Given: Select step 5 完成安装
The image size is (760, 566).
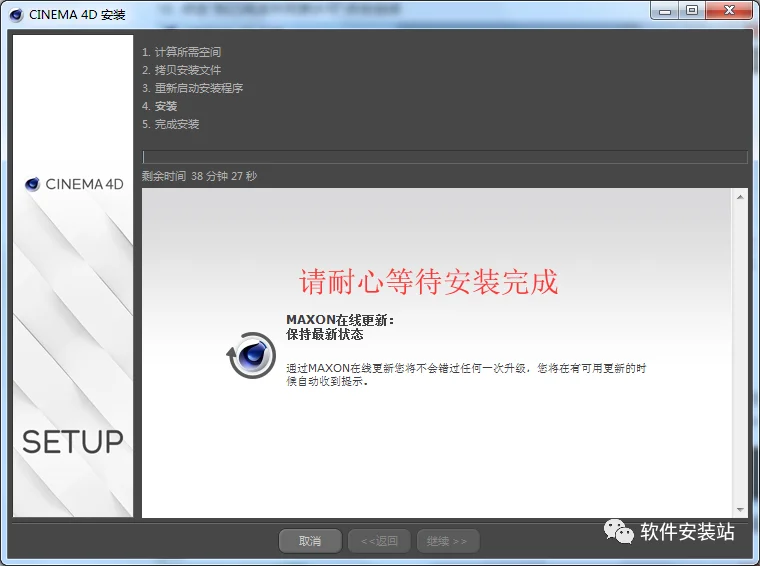Looking at the screenshot, I should pyautogui.click(x=171, y=124).
